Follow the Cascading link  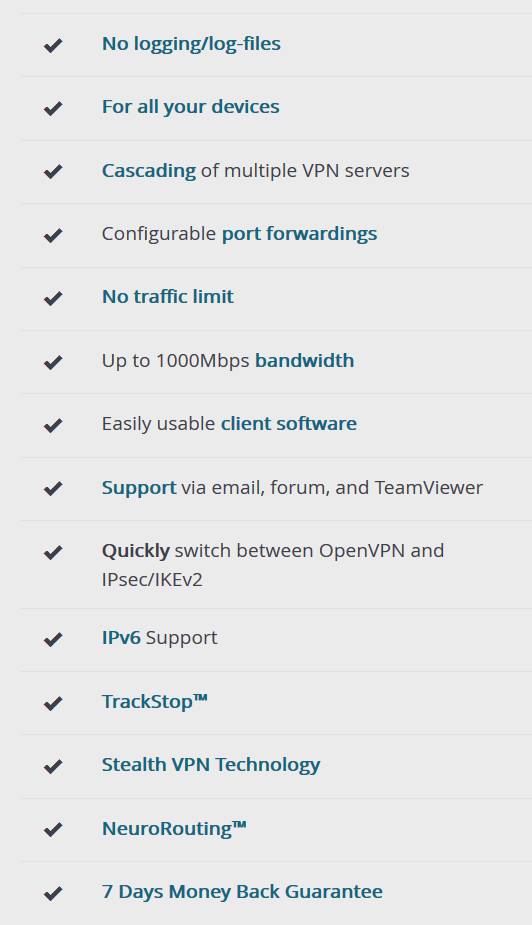pyautogui.click(x=149, y=170)
